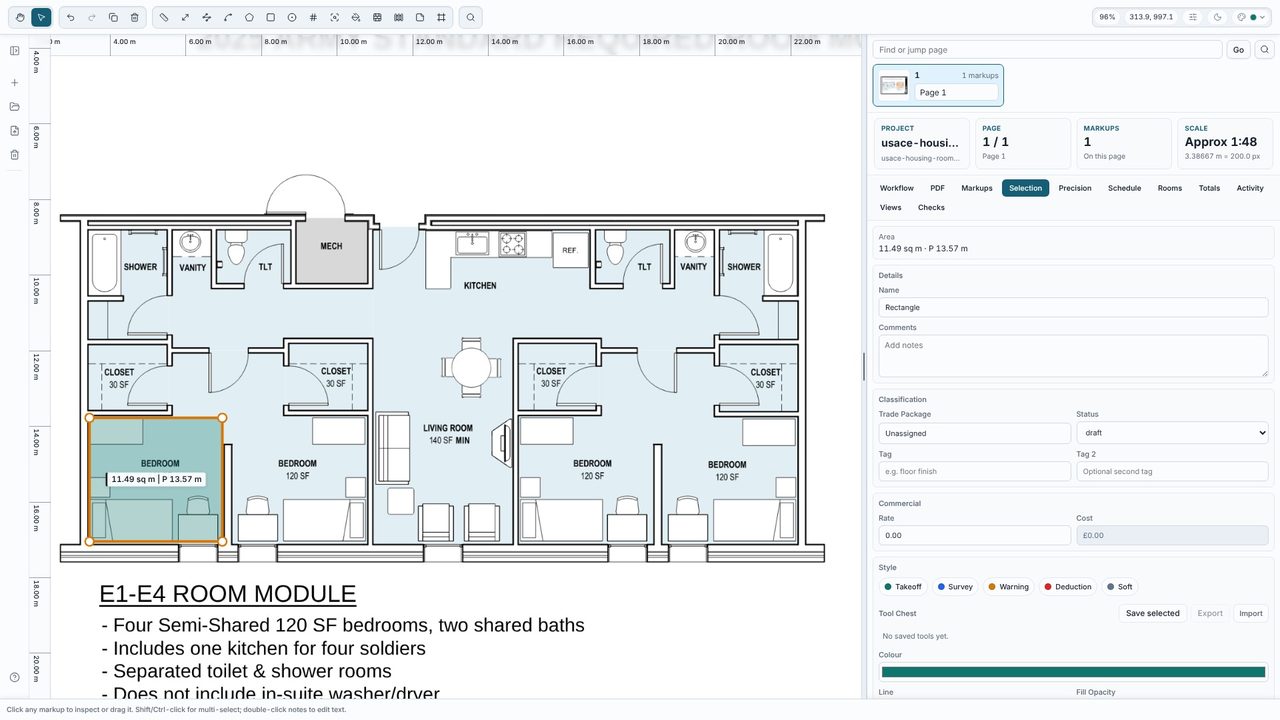The height and width of the screenshot is (720, 1280).
Task: Click the Go button
Action: click(x=1238, y=50)
